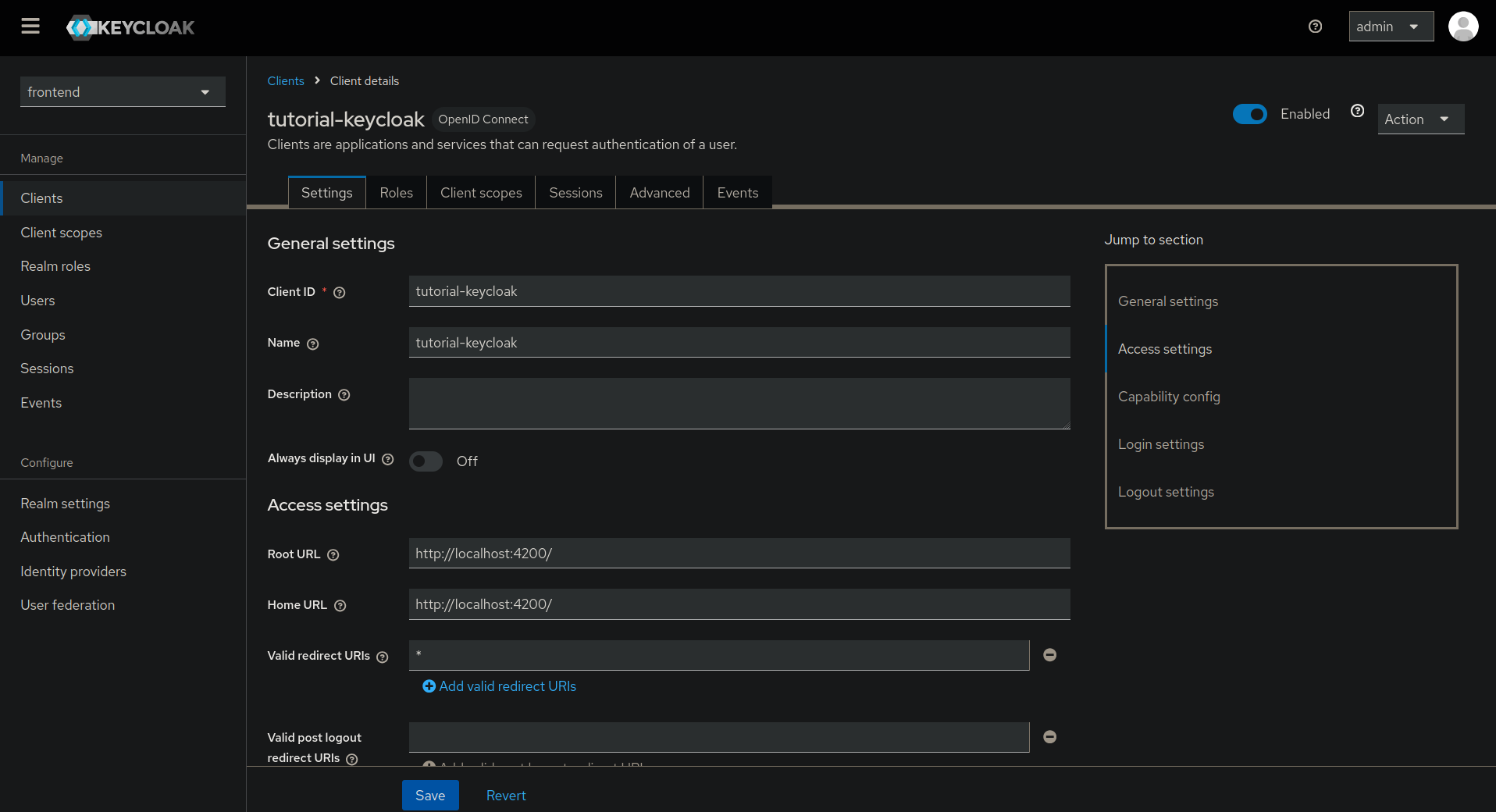Jump to Access settings section
Image resolution: width=1496 pixels, height=812 pixels.
coord(1165,349)
